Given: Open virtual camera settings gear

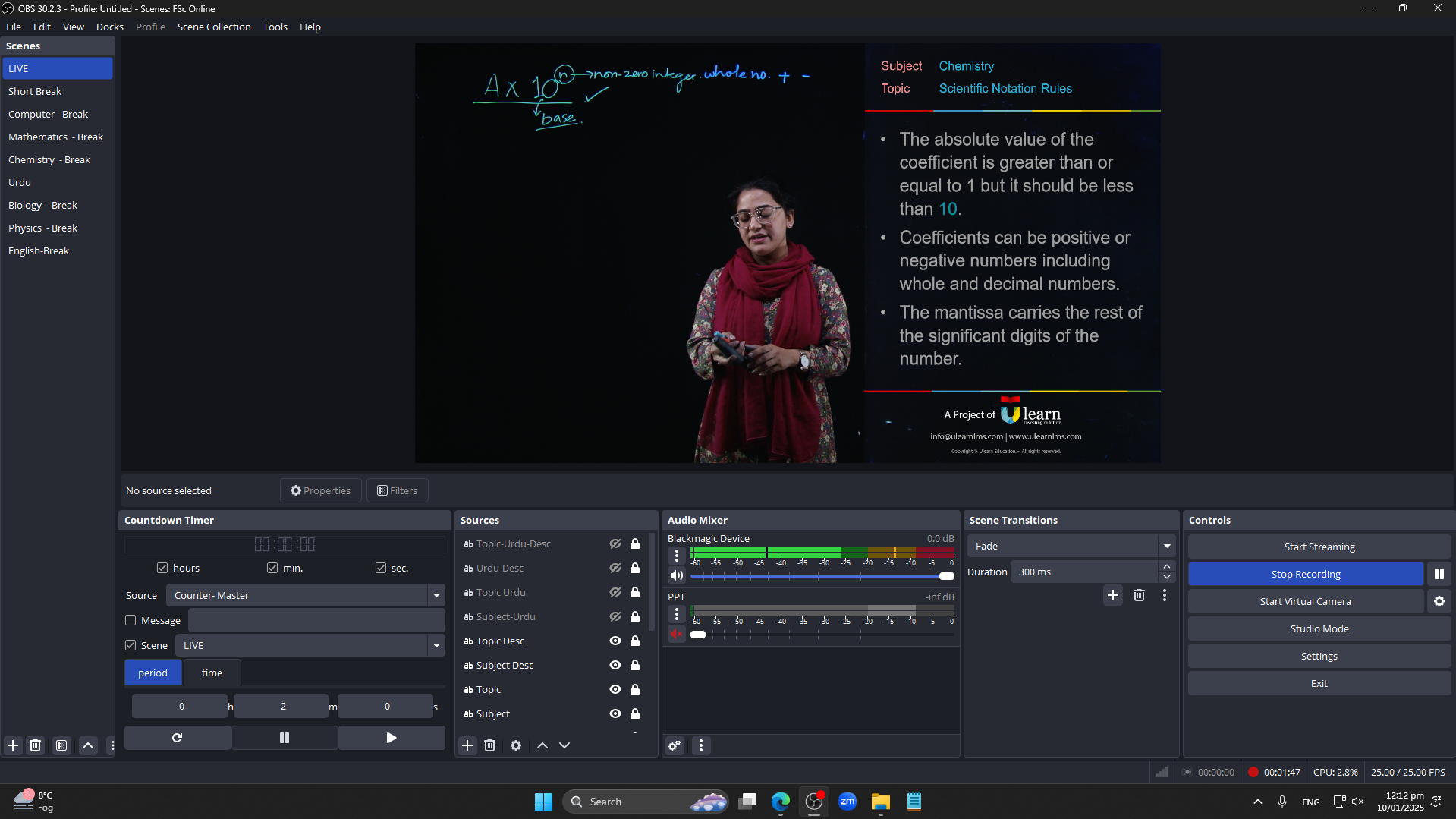Looking at the screenshot, I should pyautogui.click(x=1439, y=601).
